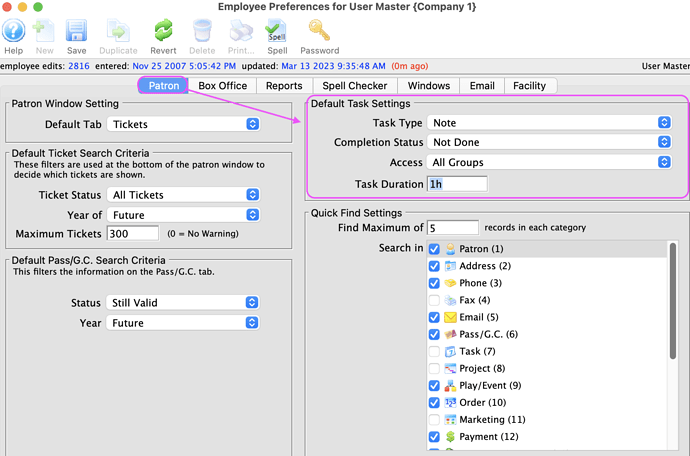The width and height of the screenshot is (690, 456).
Task: Check the Project (8) checkbox
Action: tap(434, 368)
